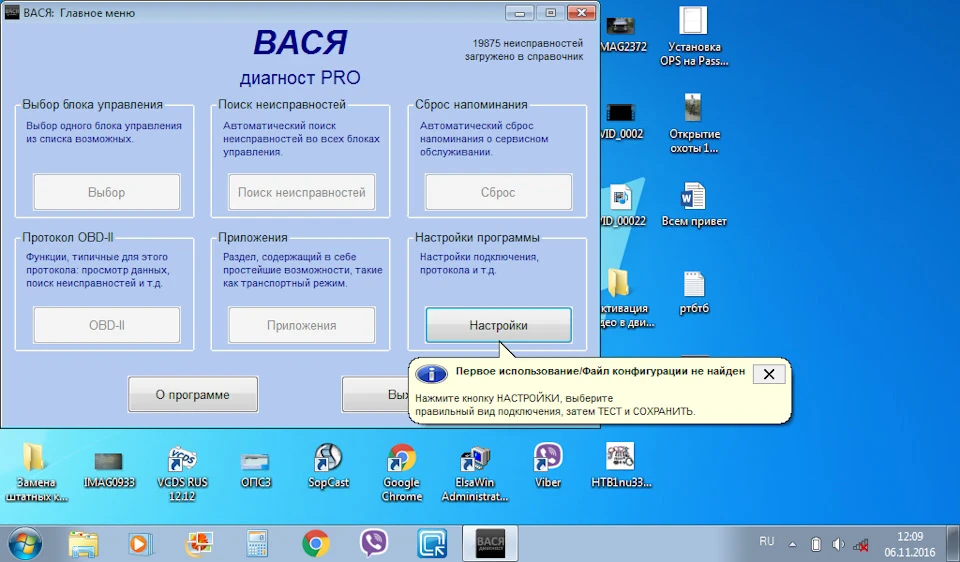Open Windows Media Player from taskbar
Image resolution: width=960 pixels, height=562 pixels.
(140, 544)
